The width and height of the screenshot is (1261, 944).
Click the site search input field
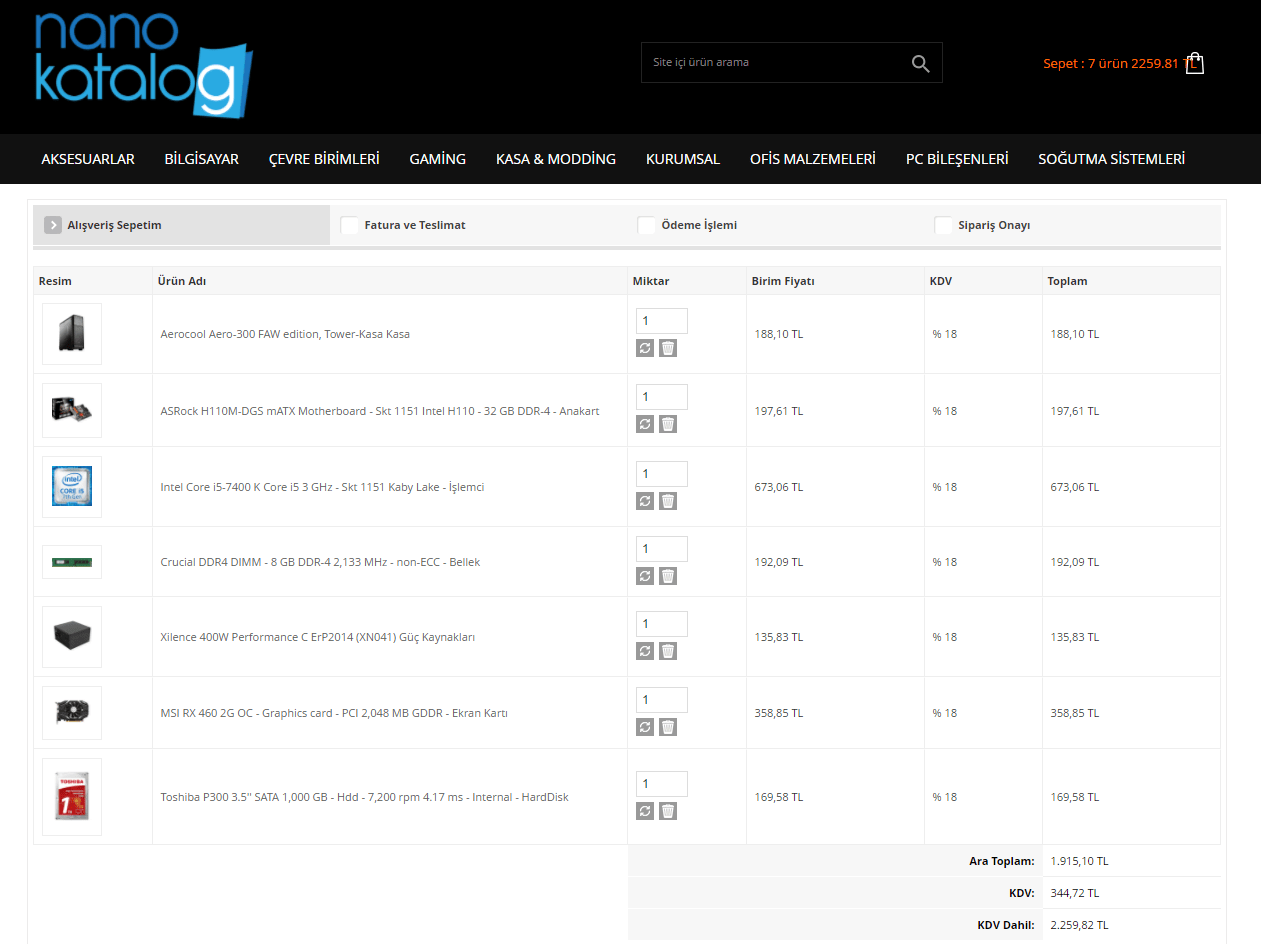[x=775, y=62]
